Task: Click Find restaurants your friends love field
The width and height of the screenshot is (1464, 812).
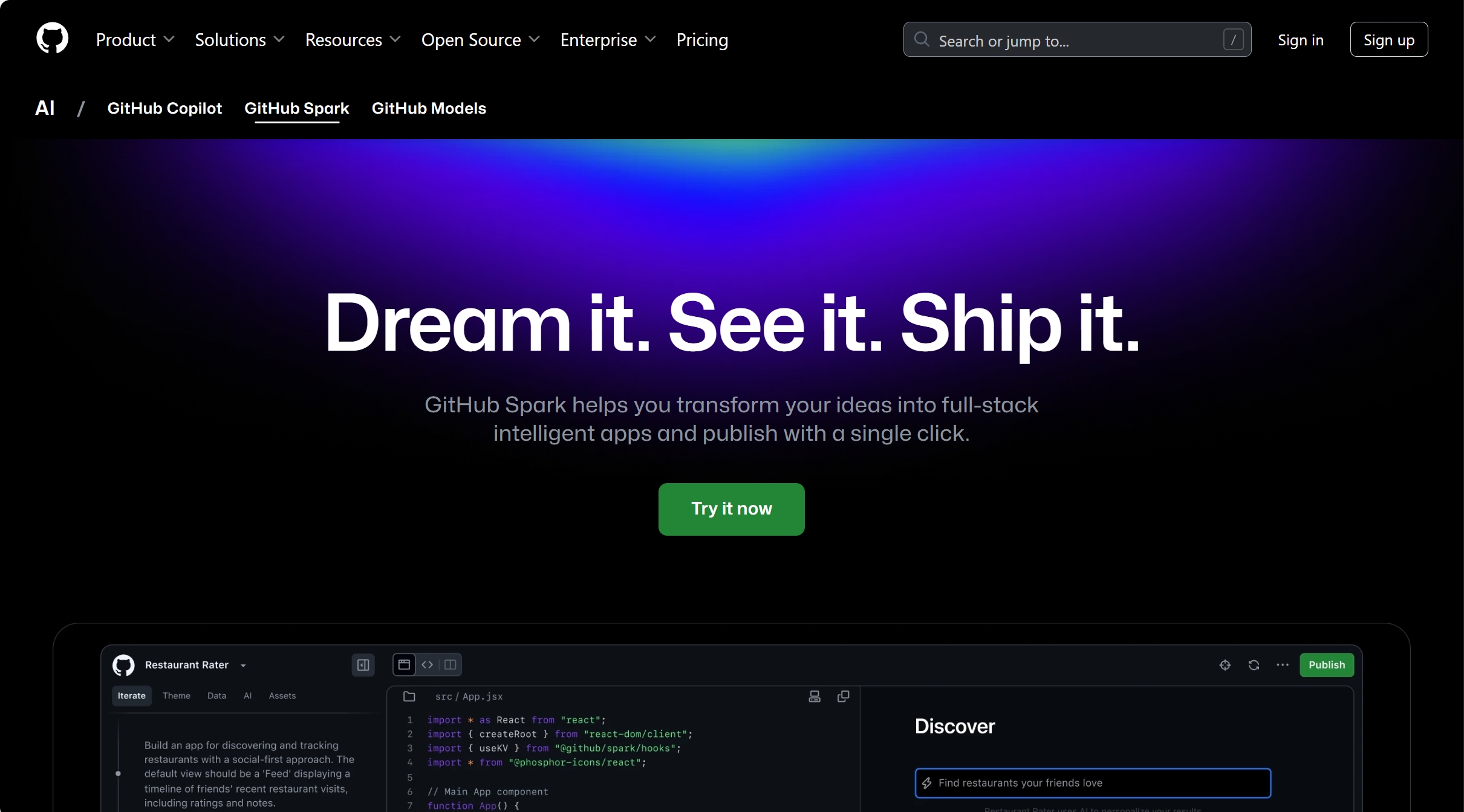Action: (1093, 783)
